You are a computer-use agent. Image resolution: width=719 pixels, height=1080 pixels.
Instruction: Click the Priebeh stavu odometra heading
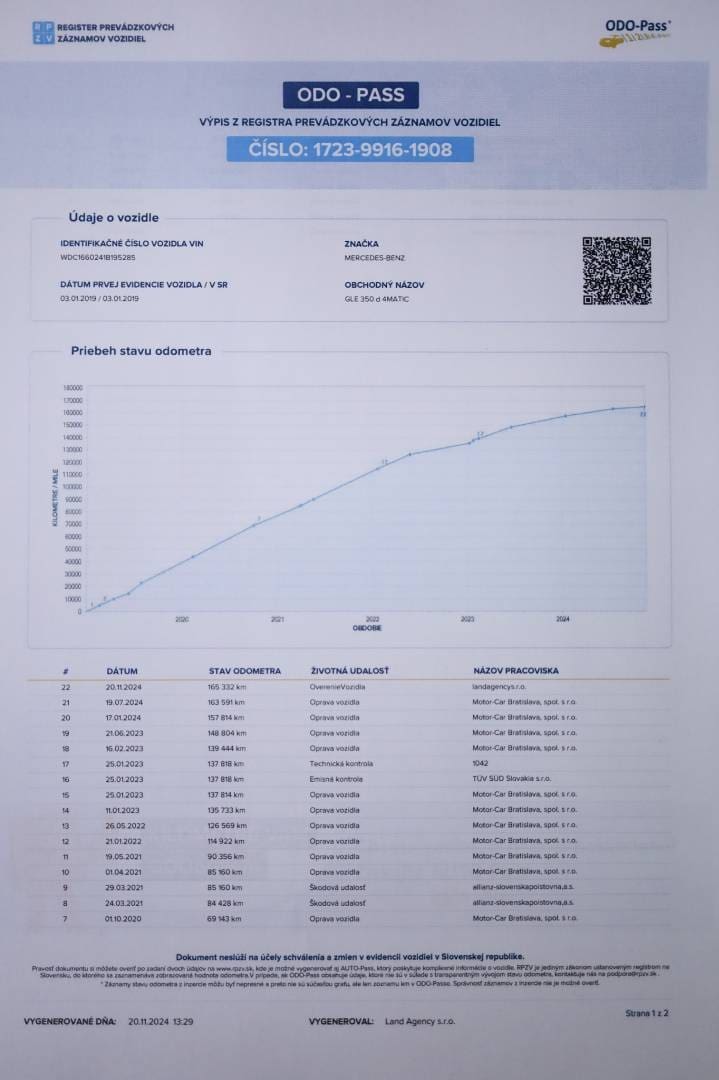coord(141,351)
